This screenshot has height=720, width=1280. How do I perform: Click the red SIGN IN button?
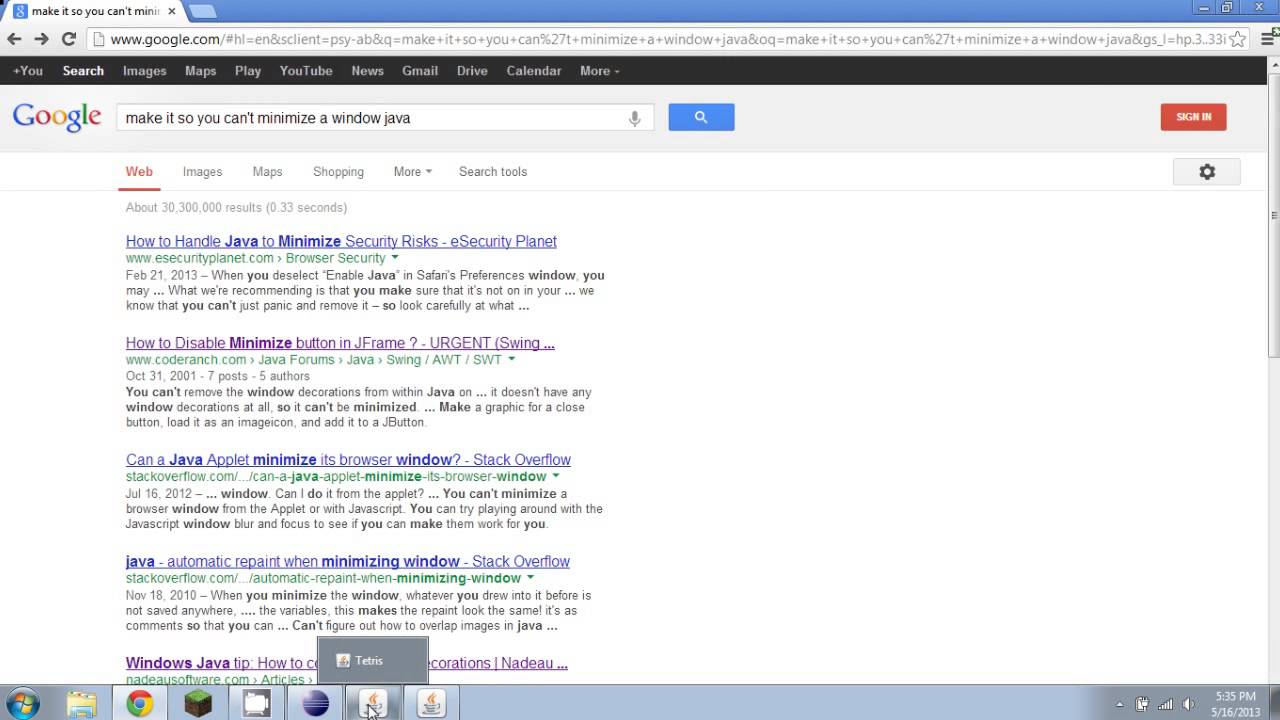pyautogui.click(x=1194, y=117)
